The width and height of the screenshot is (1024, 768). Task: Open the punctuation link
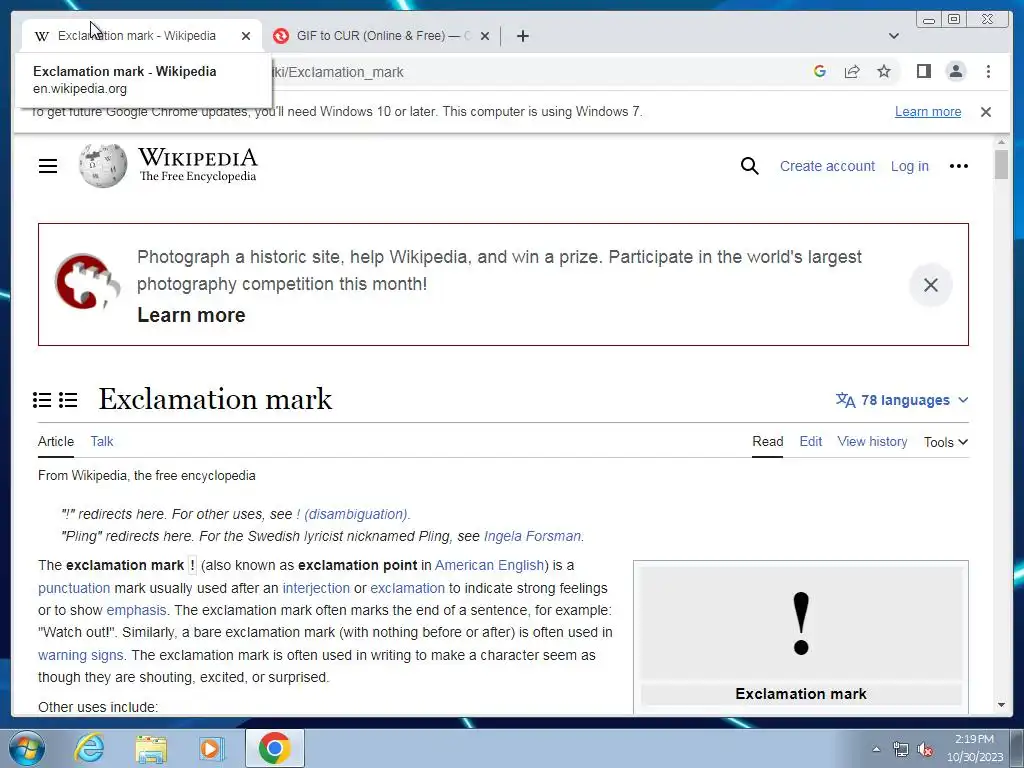click(x=74, y=588)
